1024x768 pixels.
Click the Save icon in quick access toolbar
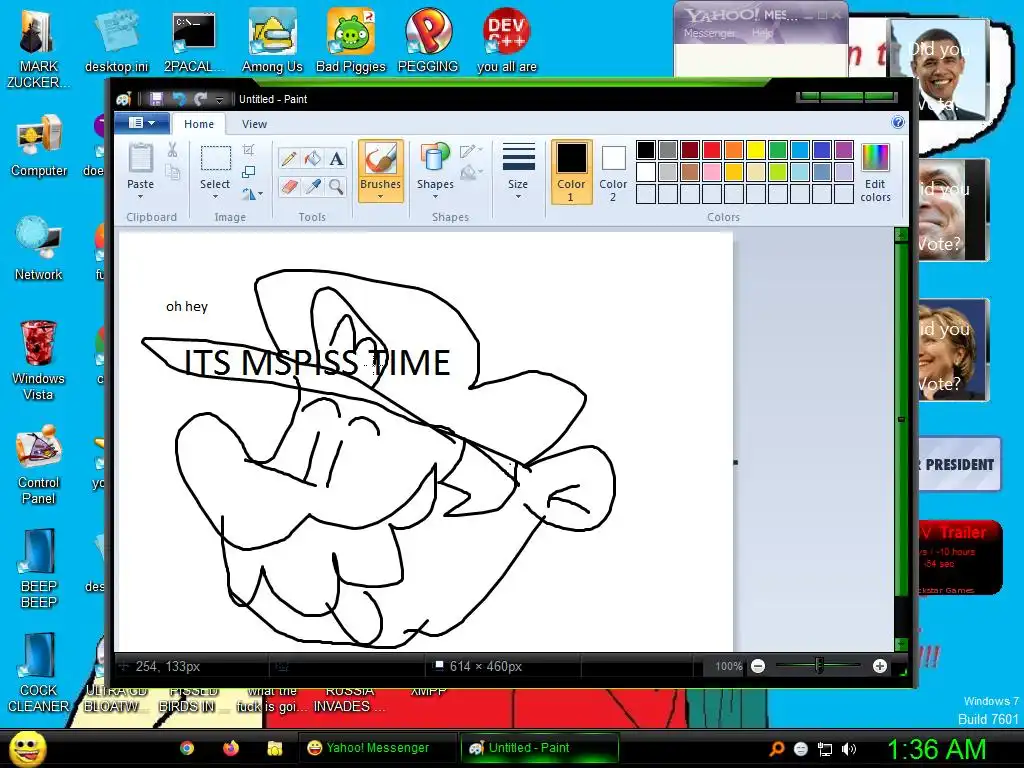(x=156, y=99)
